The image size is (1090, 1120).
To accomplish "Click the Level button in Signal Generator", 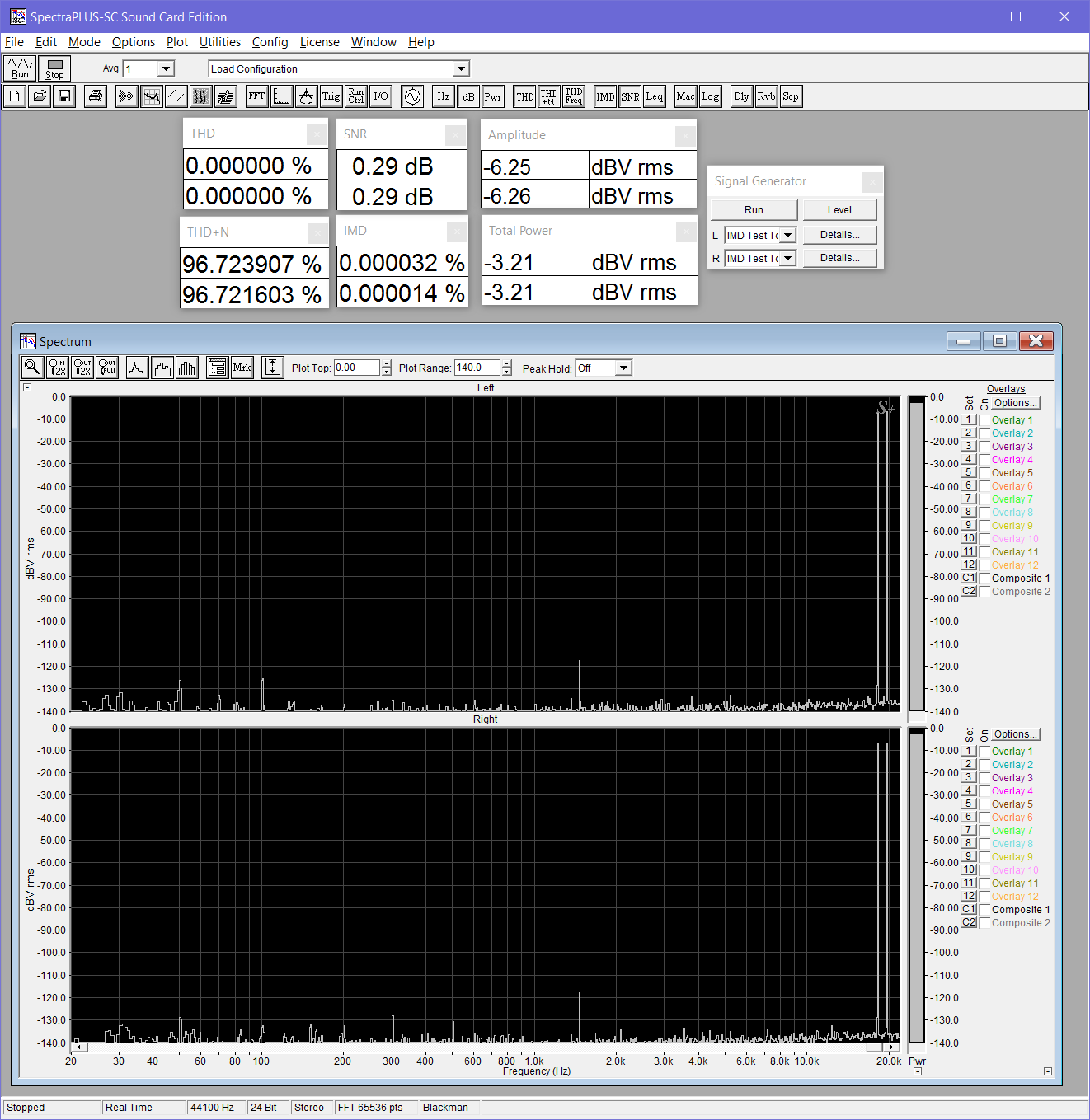I will pos(839,210).
